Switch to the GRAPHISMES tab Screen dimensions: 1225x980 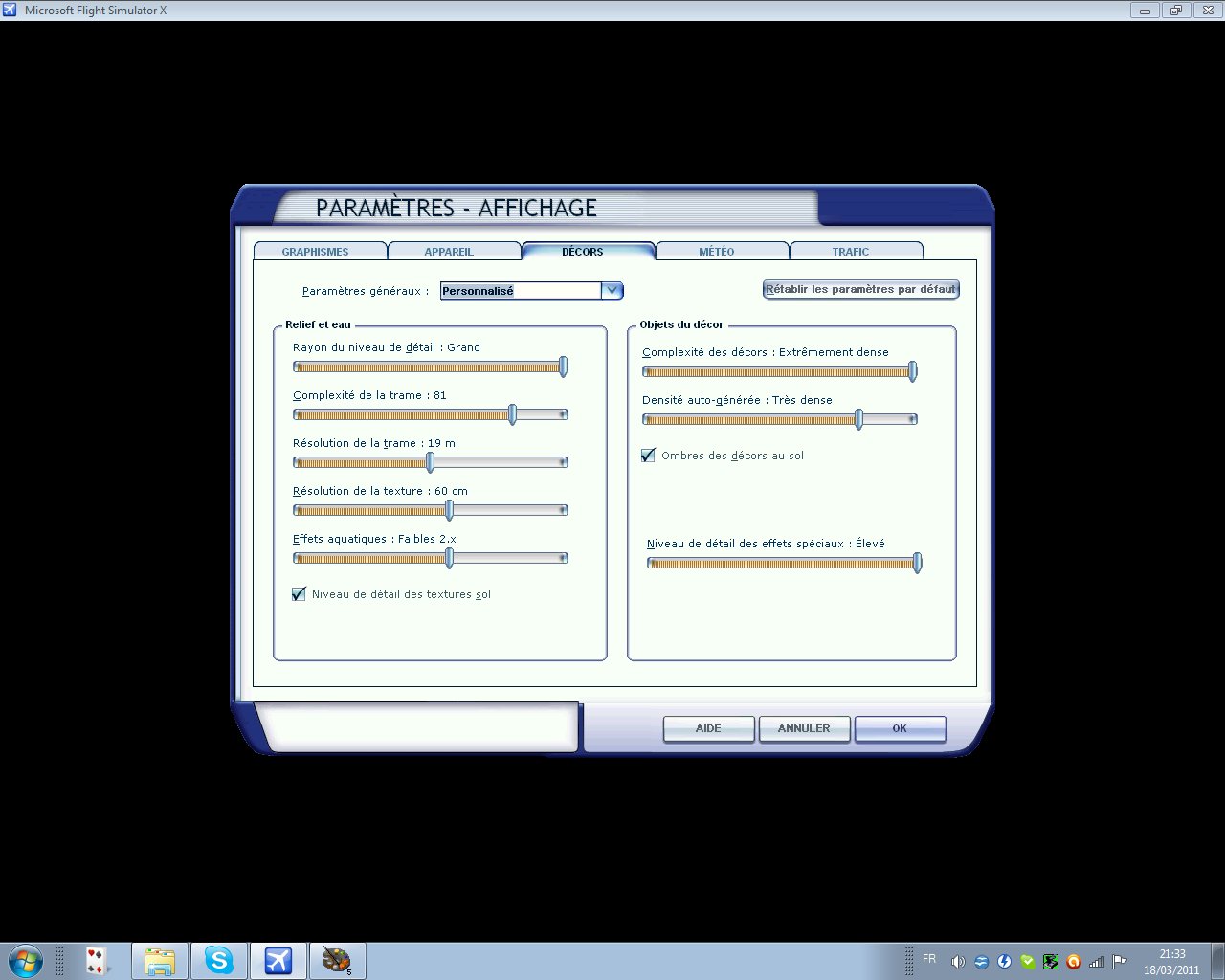point(320,252)
